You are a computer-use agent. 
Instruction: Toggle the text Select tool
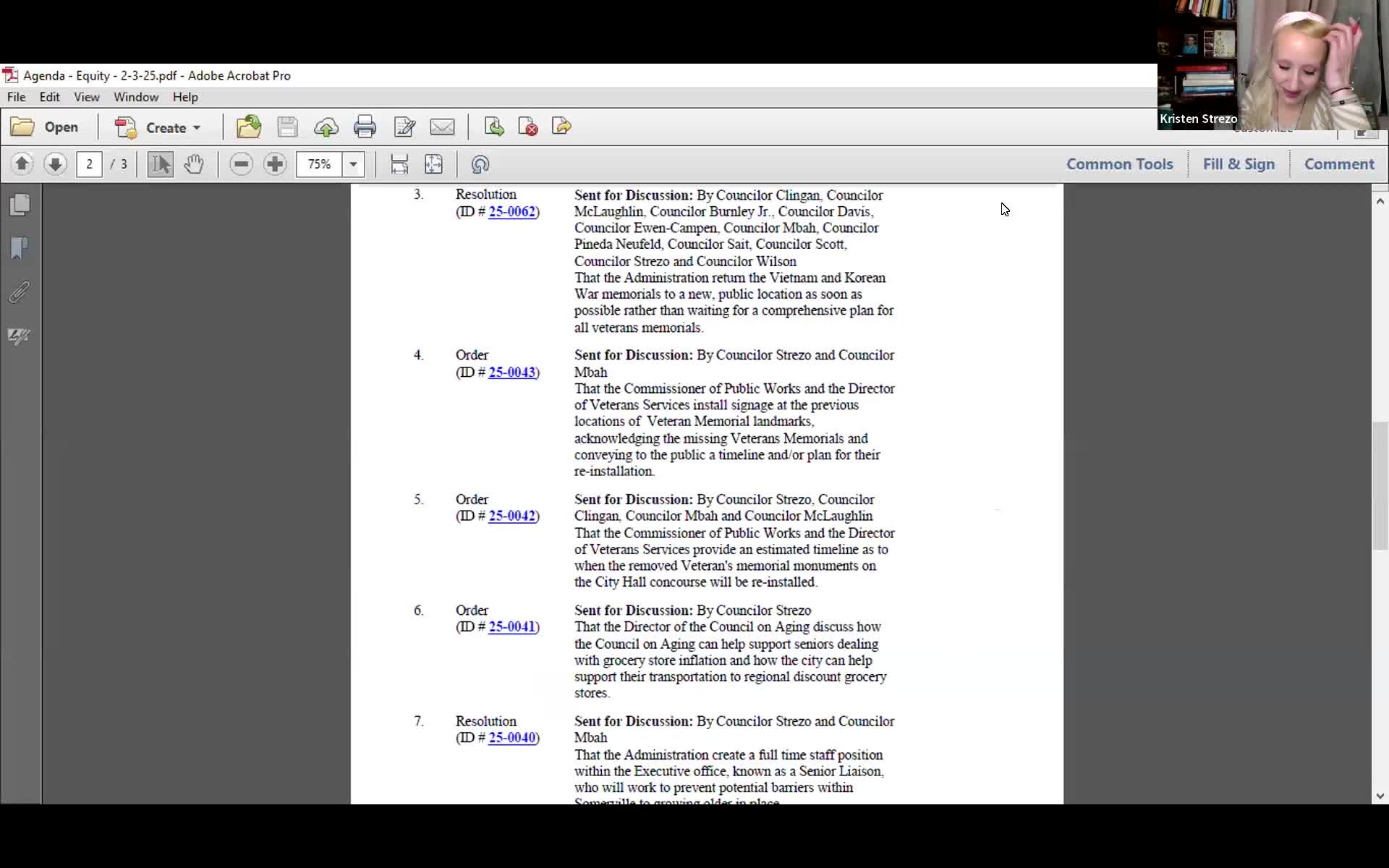pos(160,164)
